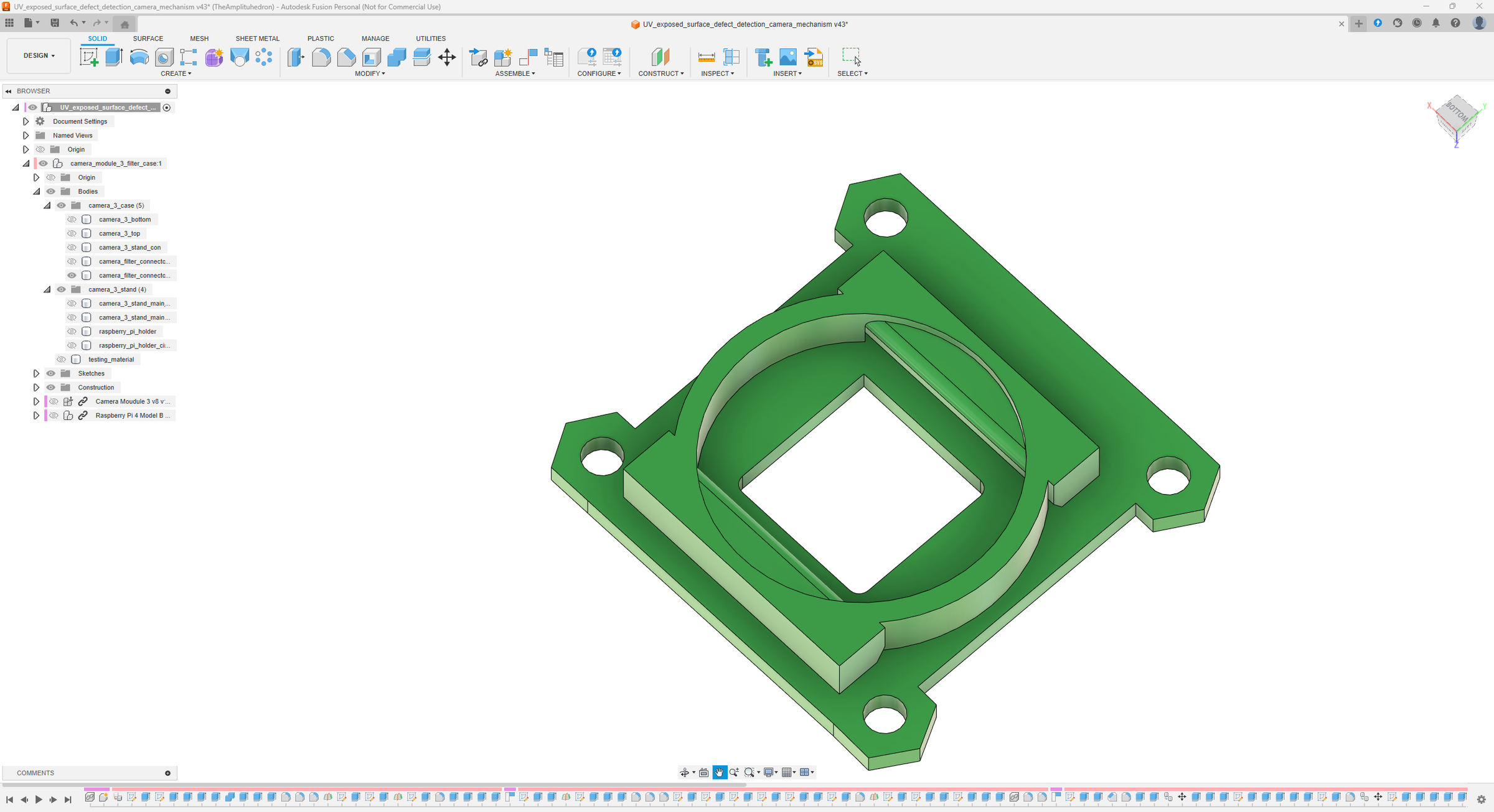The image size is (1494, 812).
Task: Select the Create Sketch tool
Action: point(89,57)
